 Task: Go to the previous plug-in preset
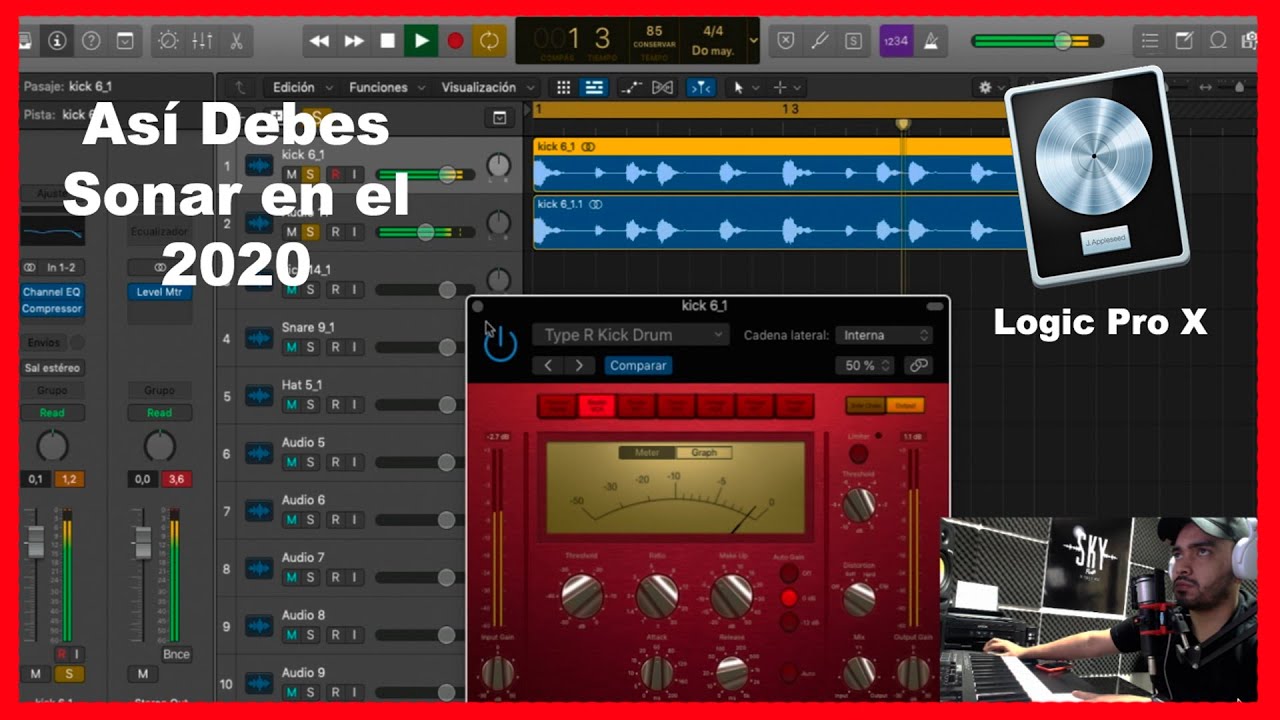click(548, 365)
